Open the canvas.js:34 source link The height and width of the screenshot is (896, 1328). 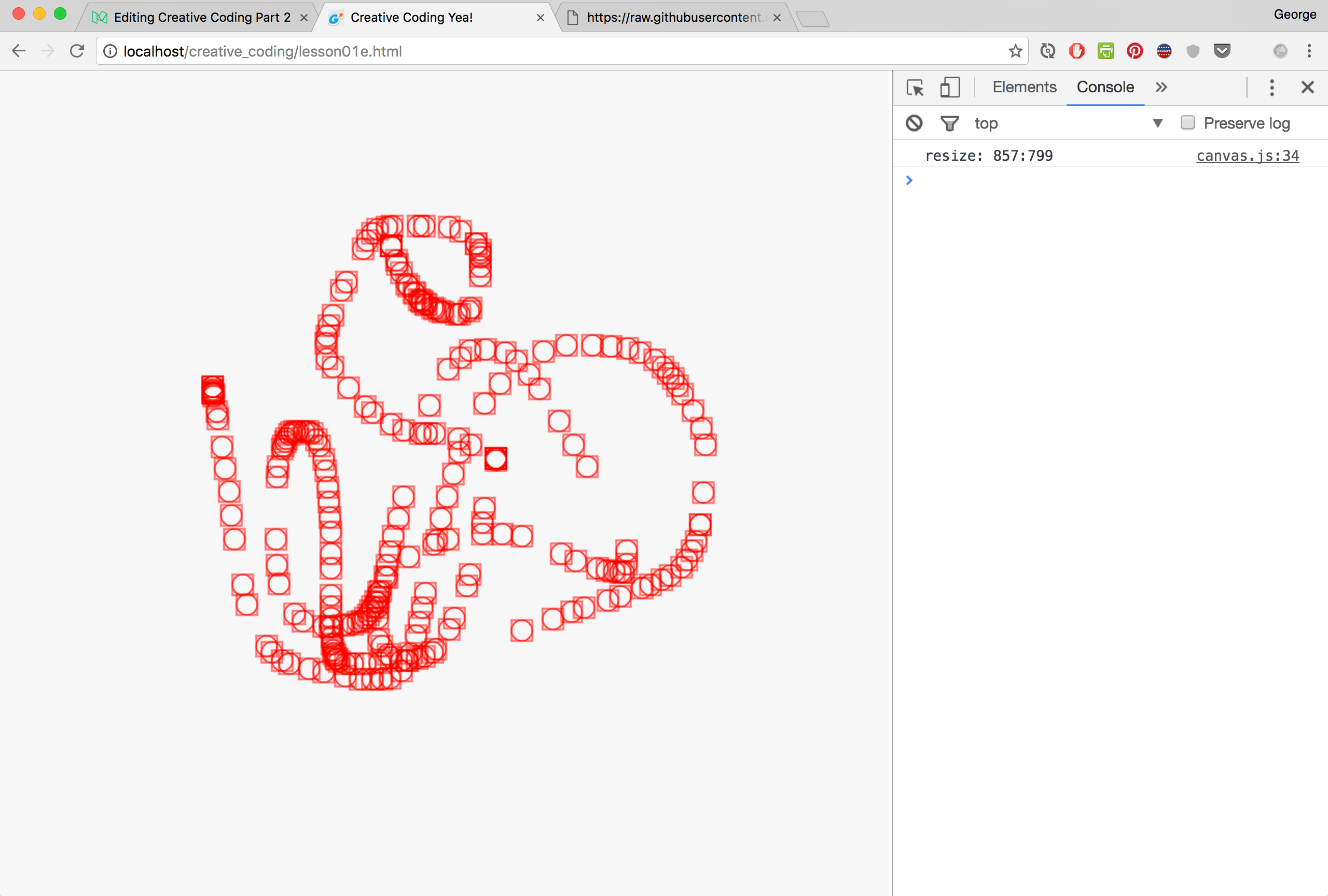point(1247,156)
